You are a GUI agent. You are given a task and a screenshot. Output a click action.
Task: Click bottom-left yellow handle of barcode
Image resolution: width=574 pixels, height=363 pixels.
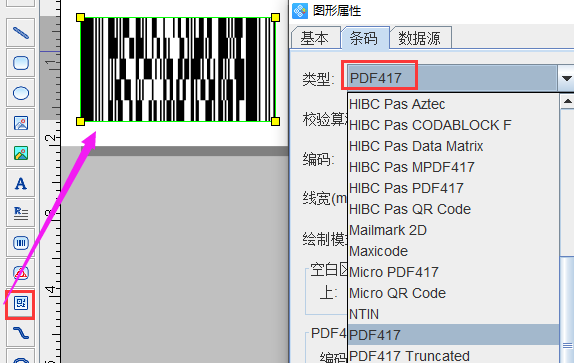pos(81,121)
